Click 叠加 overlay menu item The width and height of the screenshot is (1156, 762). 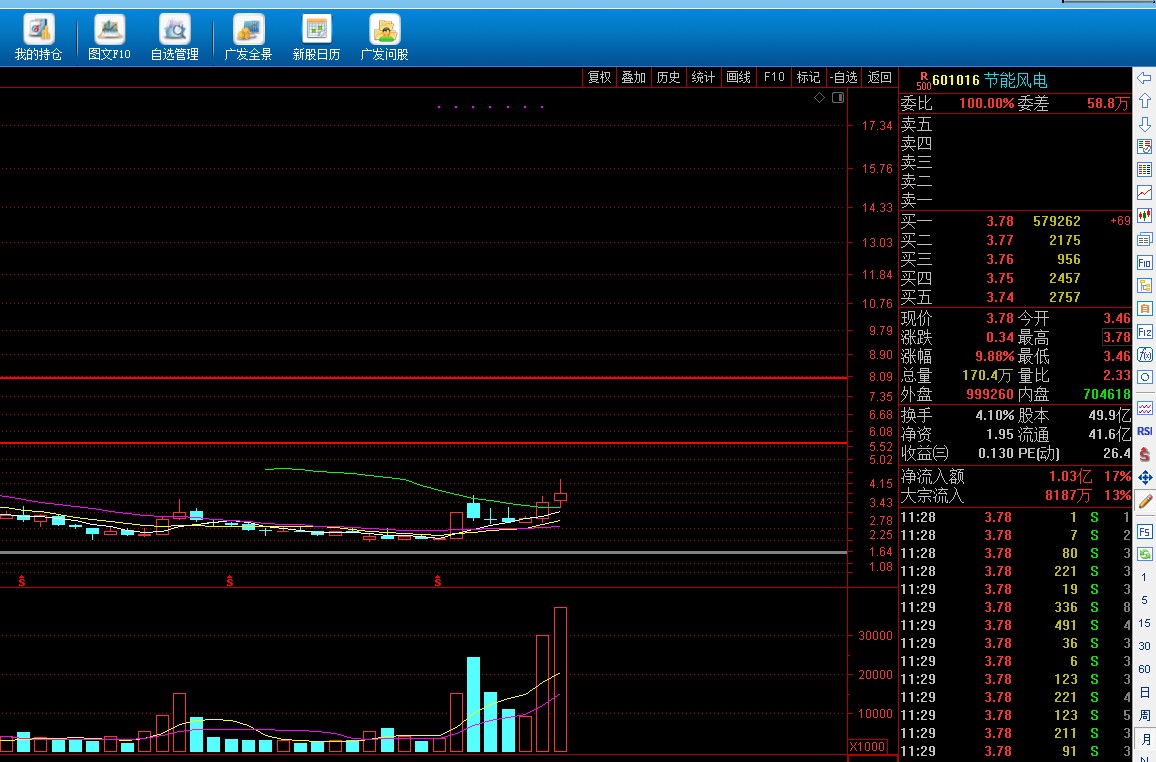point(633,77)
